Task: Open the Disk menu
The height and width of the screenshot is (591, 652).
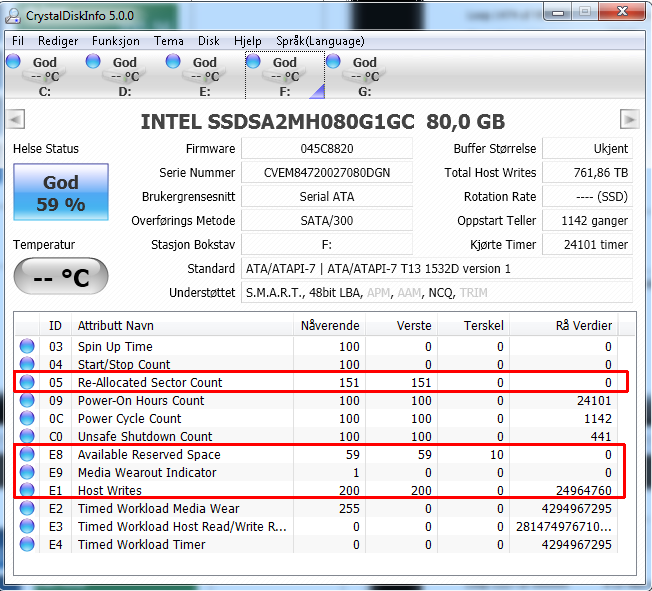Action: 208,41
